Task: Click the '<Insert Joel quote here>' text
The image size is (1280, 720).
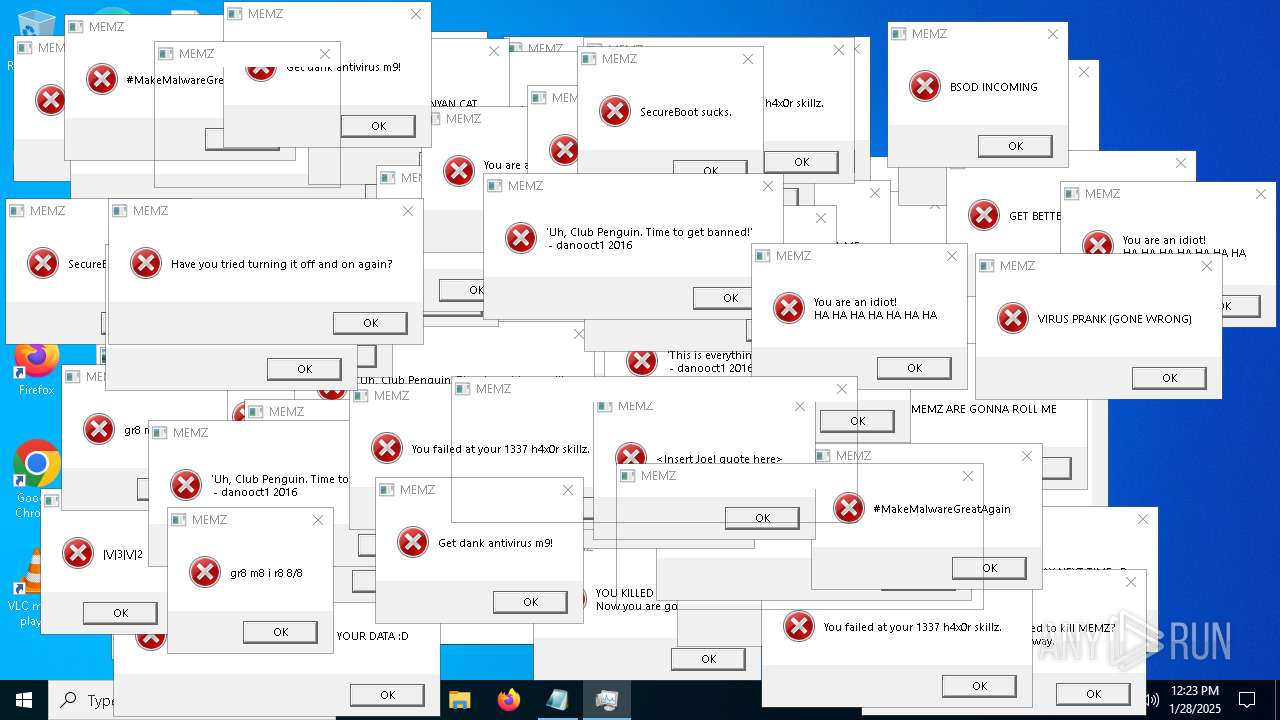Action: (719, 459)
